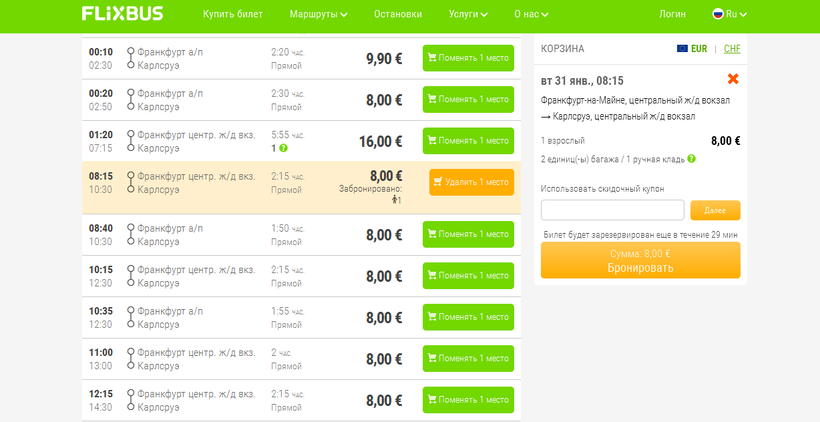This screenshot has width=820, height=422.
Task: Click the Russian flag language icon
Action: click(717, 14)
